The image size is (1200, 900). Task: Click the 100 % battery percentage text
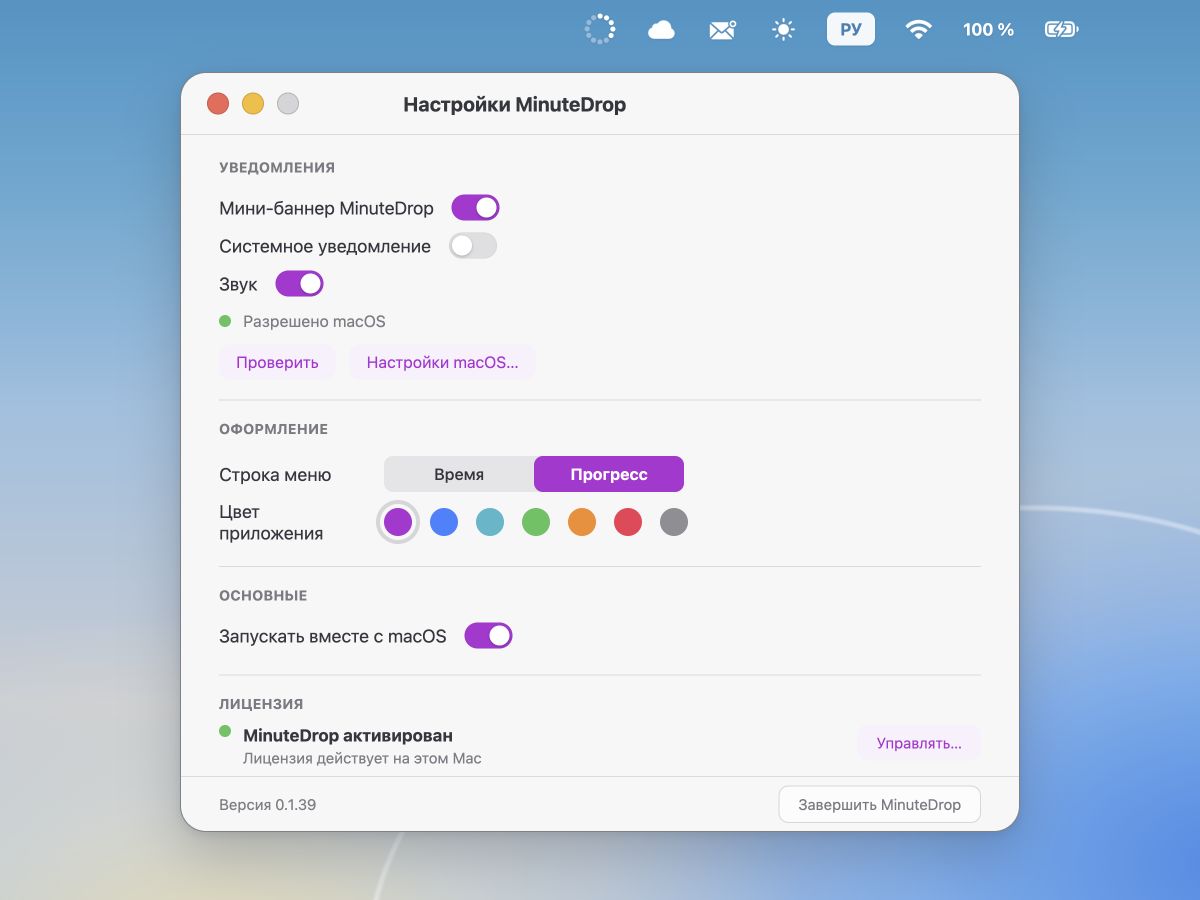click(x=988, y=30)
